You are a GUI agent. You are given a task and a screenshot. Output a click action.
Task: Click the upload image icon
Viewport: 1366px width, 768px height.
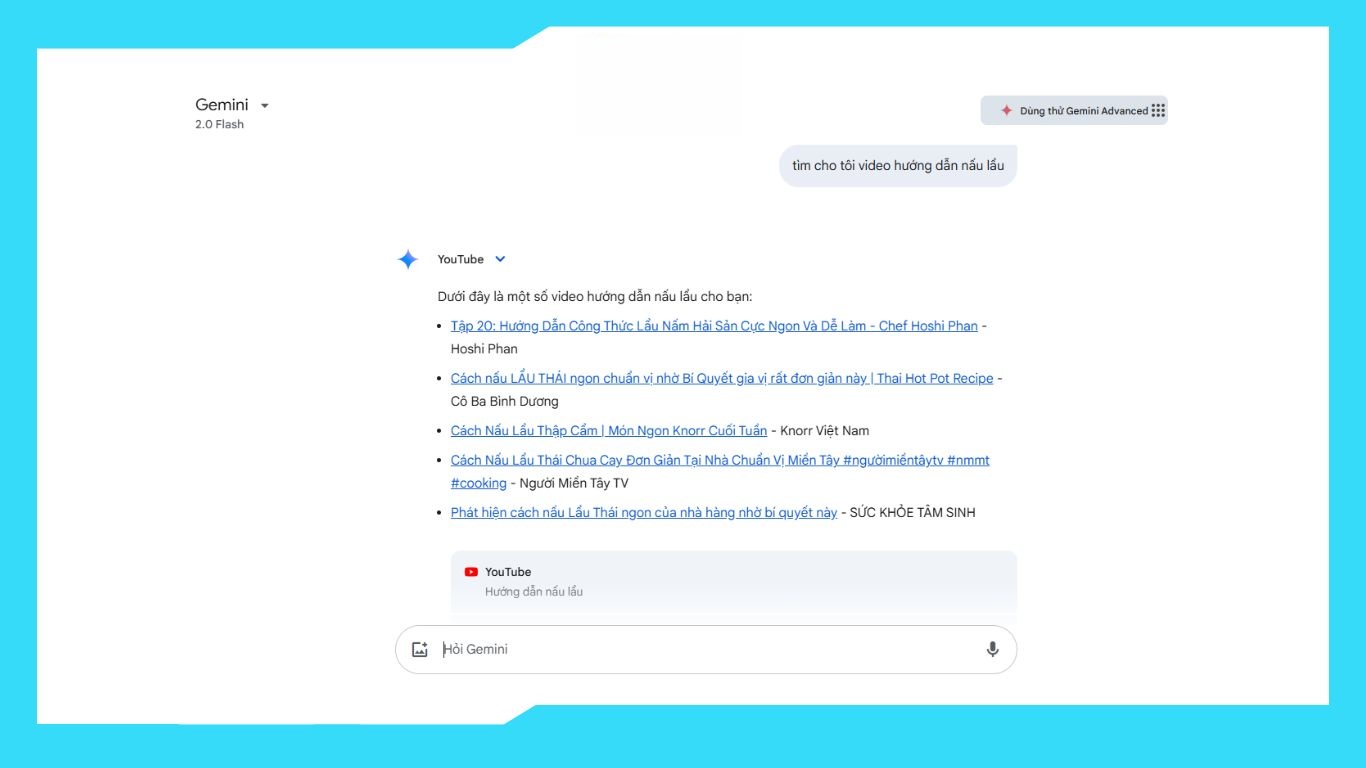(x=420, y=649)
